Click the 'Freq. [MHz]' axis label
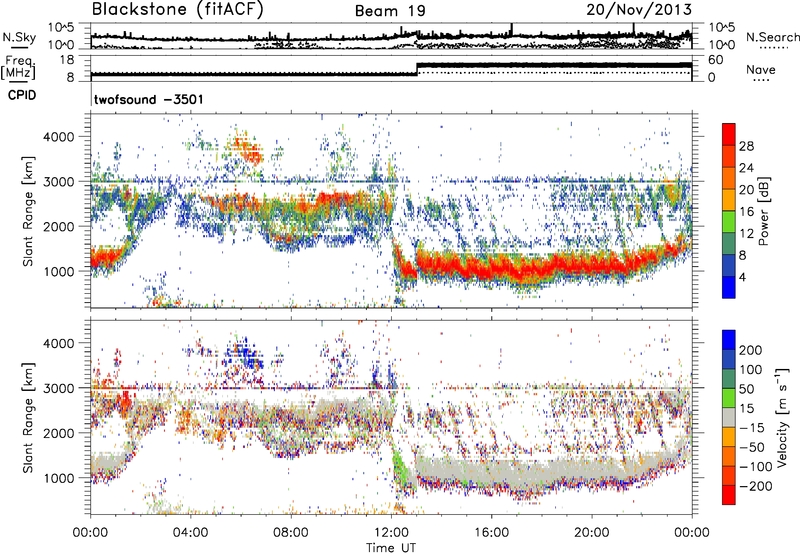 (18, 67)
